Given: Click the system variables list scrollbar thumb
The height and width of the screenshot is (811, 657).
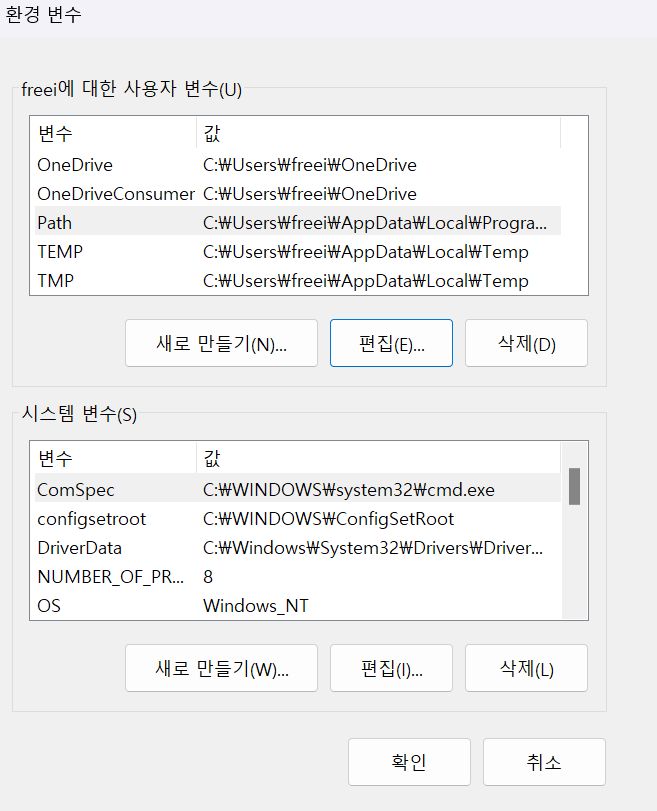Looking at the screenshot, I should 574,486.
